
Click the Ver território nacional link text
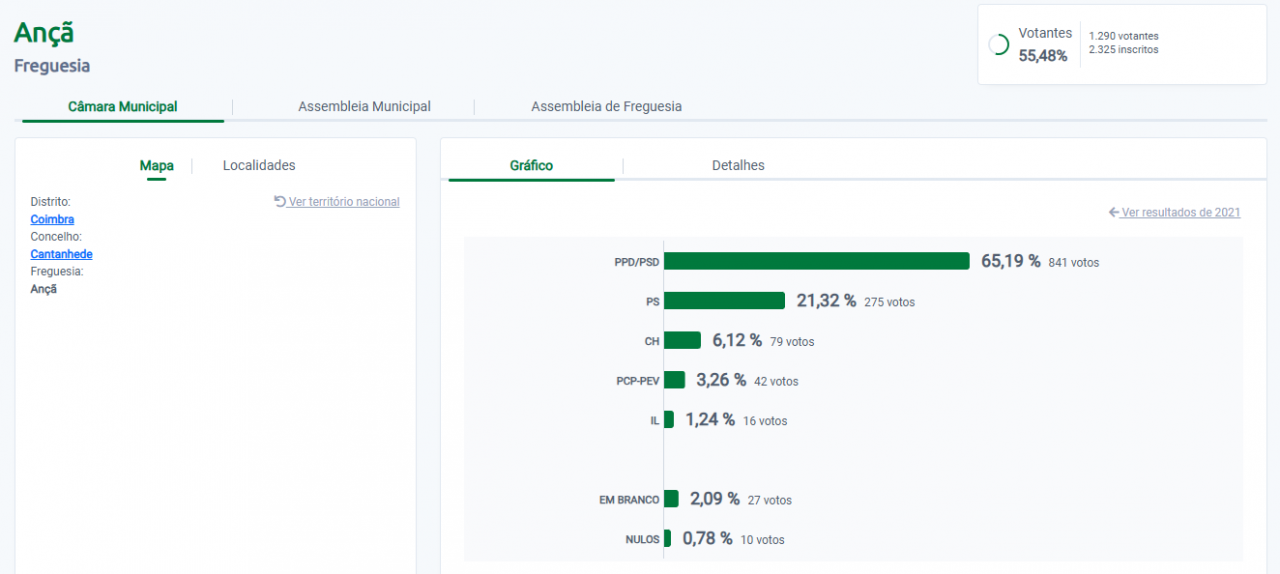tap(344, 202)
